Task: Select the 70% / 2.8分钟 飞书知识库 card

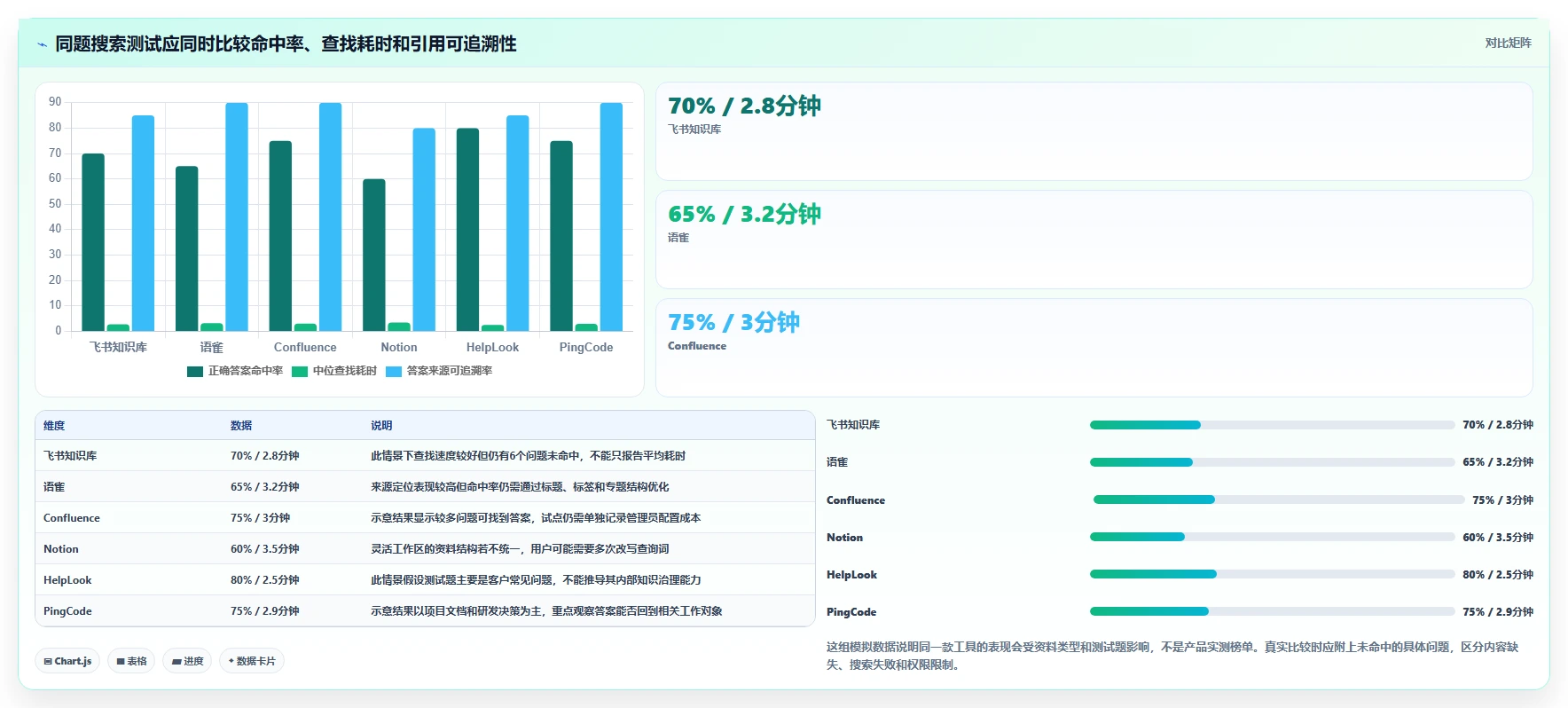Action: (1094, 131)
